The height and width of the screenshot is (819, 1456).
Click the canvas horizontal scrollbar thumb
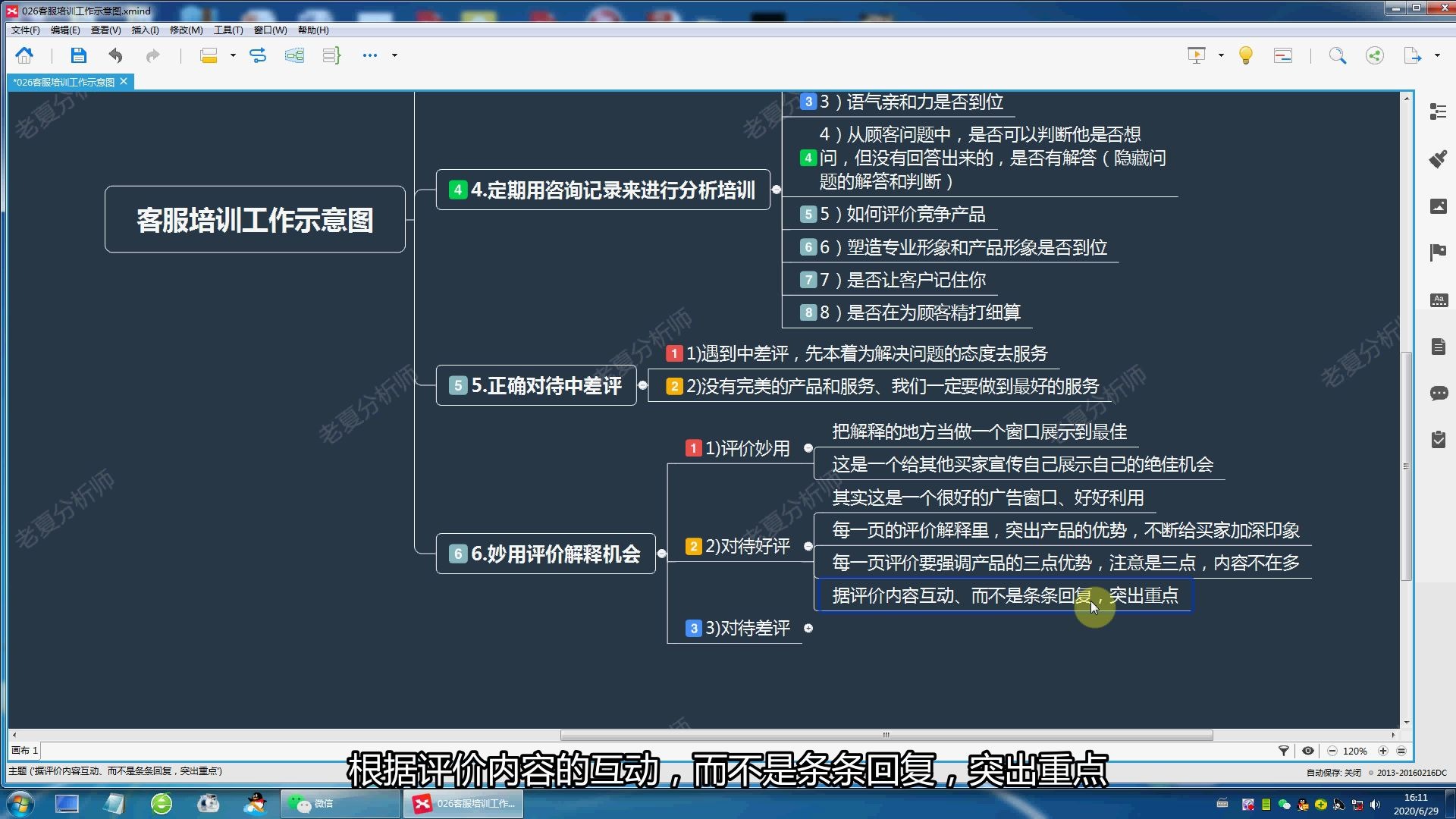click(886, 735)
